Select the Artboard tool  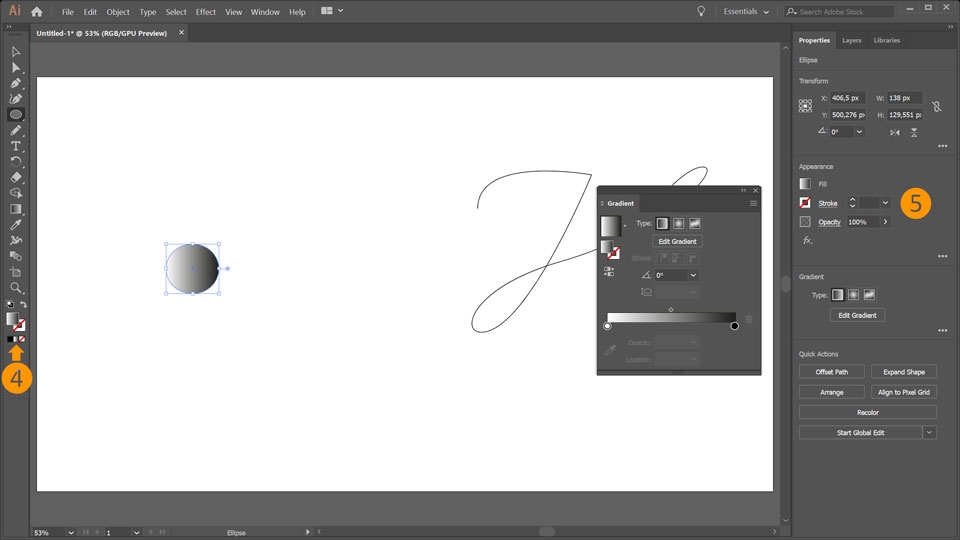16,272
